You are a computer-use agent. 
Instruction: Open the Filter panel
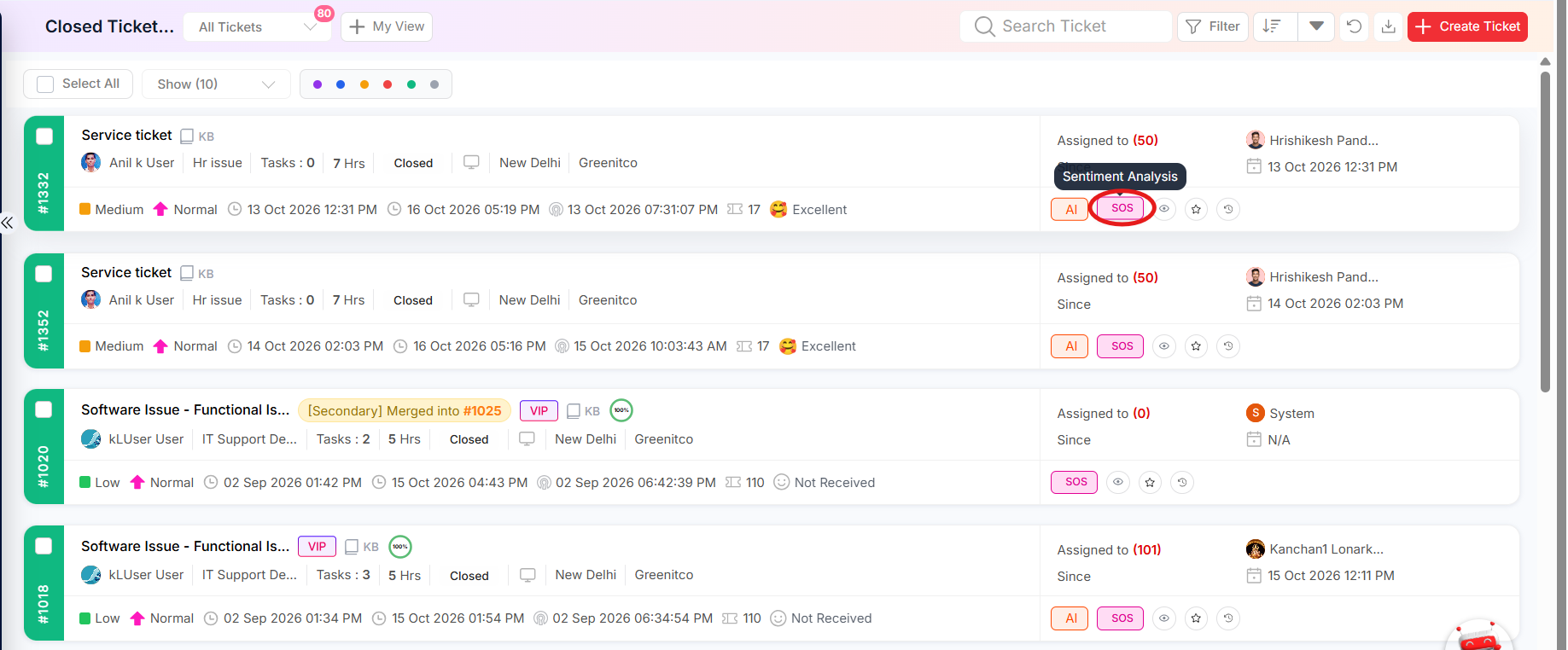(x=1213, y=26)
